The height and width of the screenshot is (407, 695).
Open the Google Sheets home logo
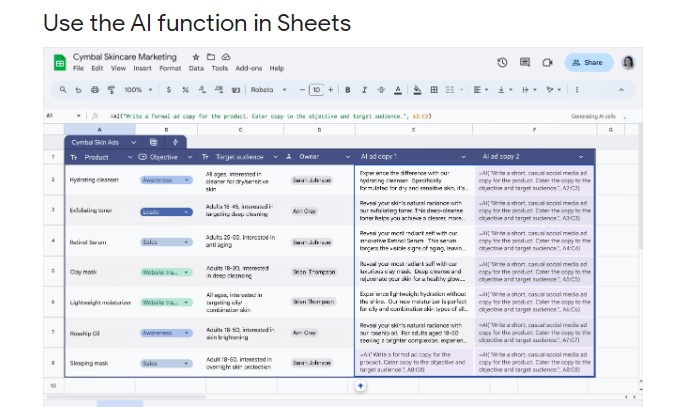pos(60,62)
